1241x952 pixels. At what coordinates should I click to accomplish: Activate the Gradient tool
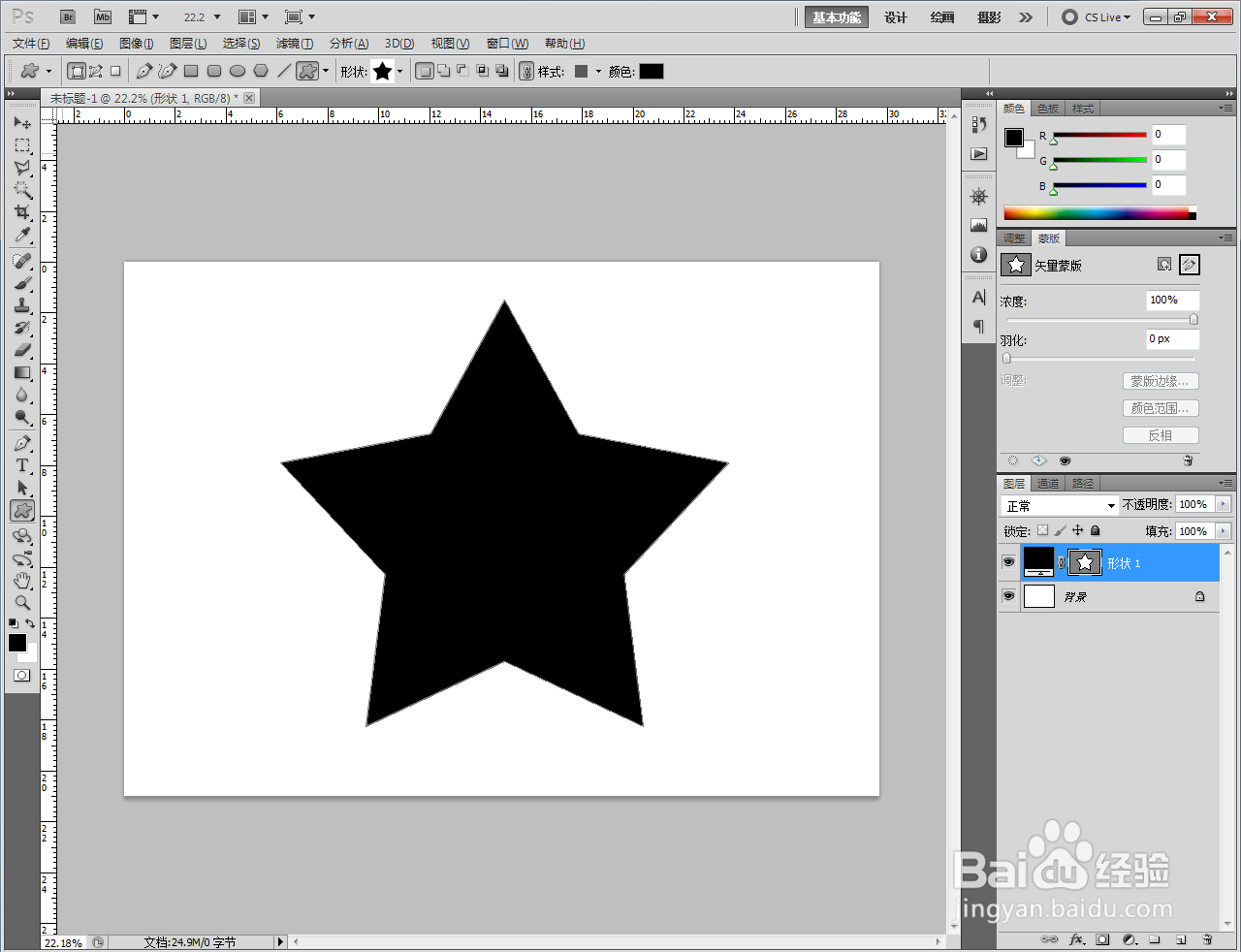coord(22,372)
